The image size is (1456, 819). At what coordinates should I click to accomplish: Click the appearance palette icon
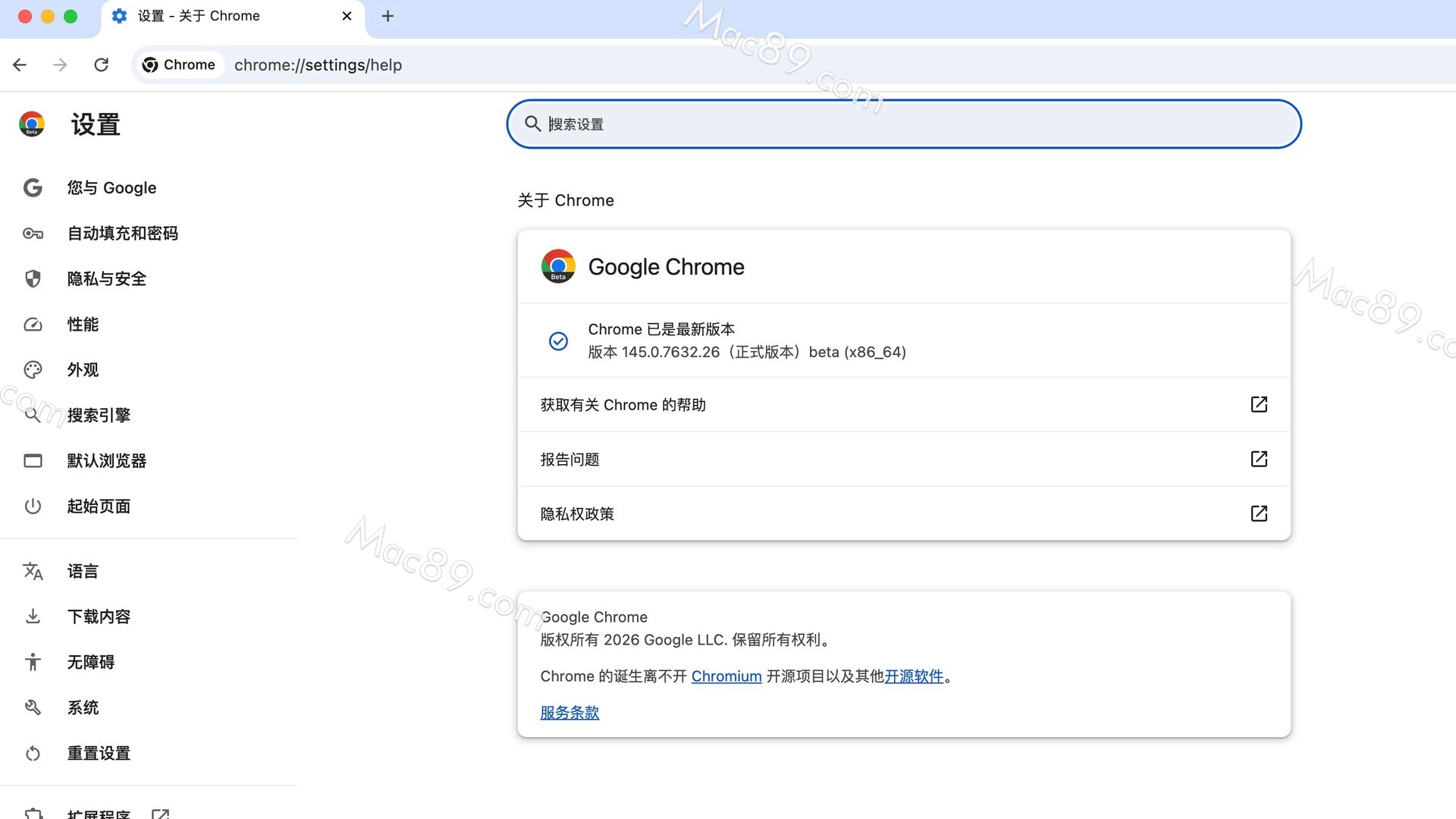tap(33, 370)
